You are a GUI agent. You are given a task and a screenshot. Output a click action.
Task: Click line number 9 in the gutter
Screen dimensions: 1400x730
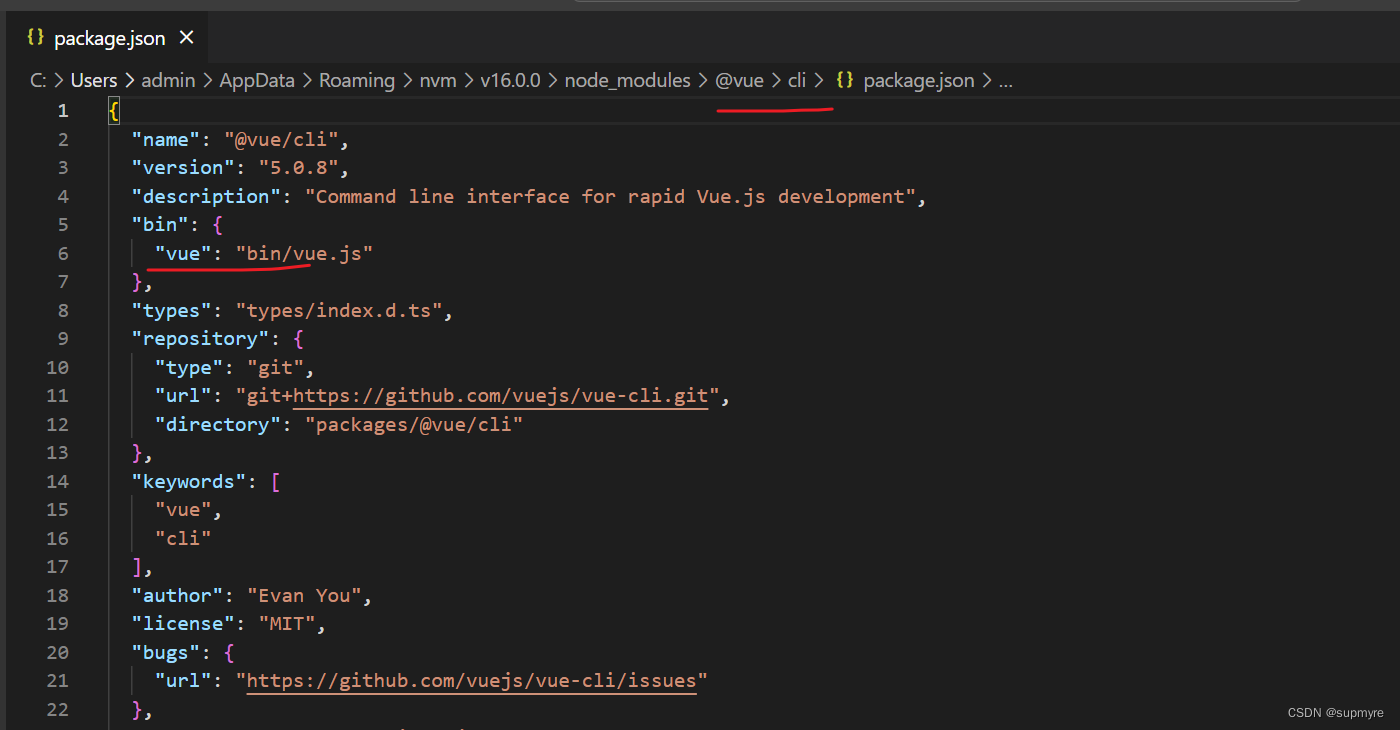[x=64, y=339]
